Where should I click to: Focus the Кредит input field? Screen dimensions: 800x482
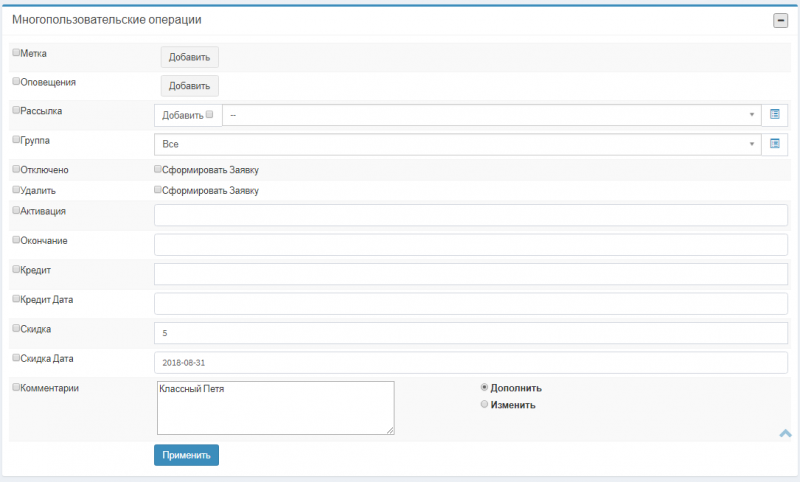tap(471, 274)
